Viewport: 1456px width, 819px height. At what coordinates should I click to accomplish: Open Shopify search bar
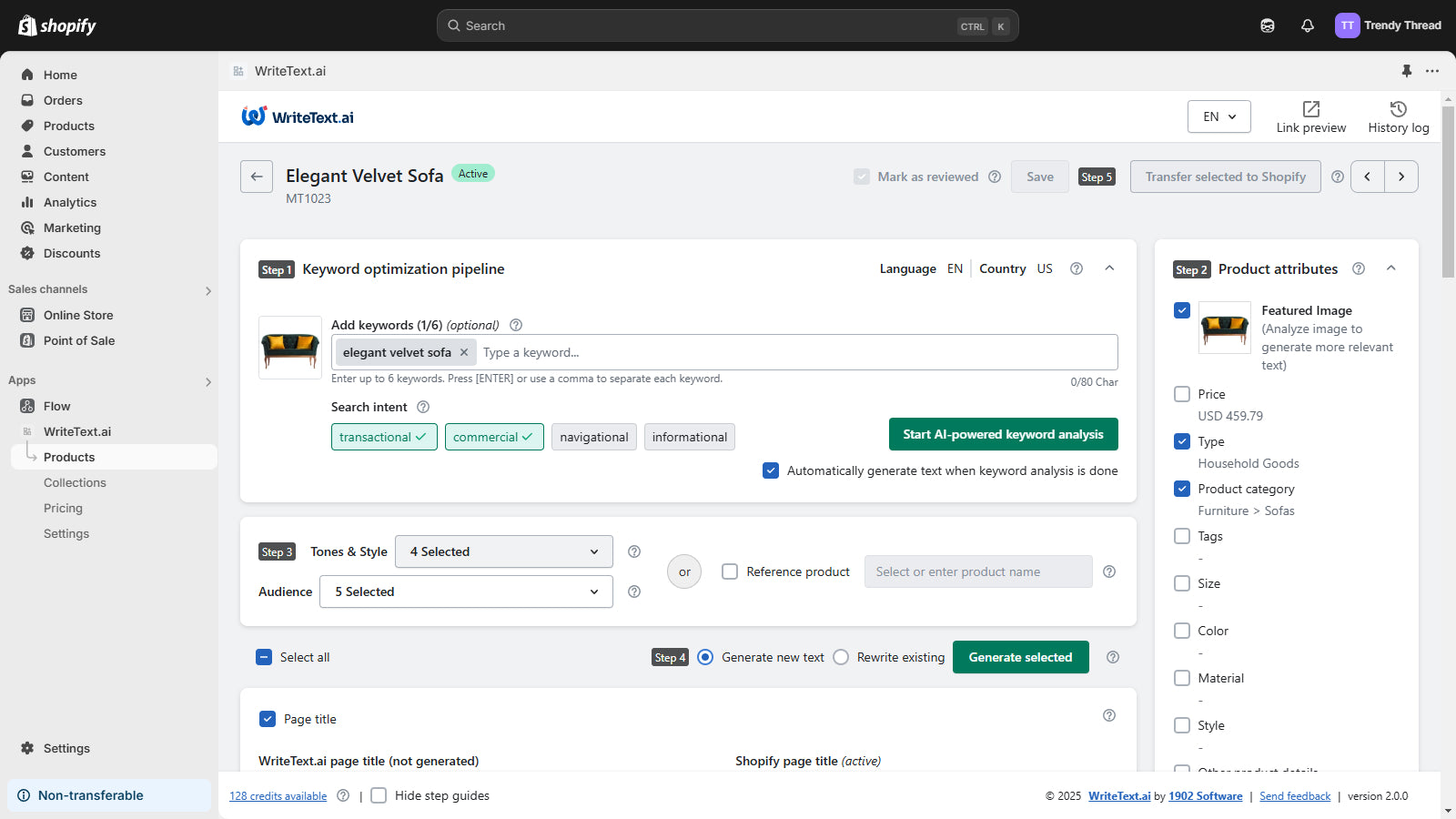coord(725,25)
